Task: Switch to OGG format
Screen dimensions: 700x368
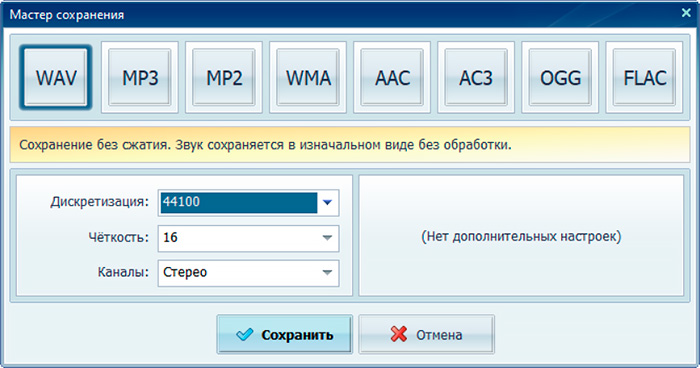Action: (x=560, y=78)
